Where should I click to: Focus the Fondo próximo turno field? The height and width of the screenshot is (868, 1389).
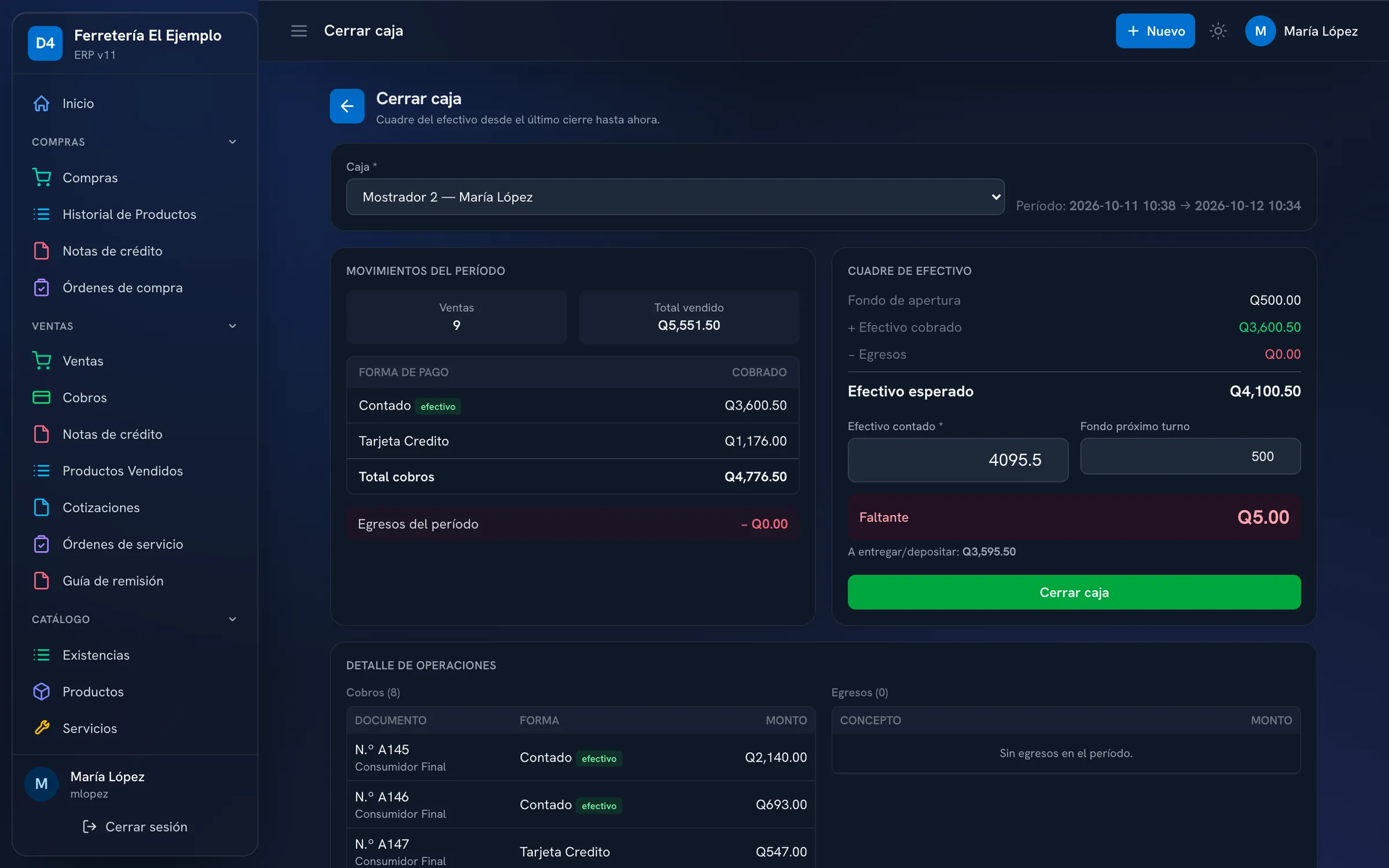(1190, 456)
